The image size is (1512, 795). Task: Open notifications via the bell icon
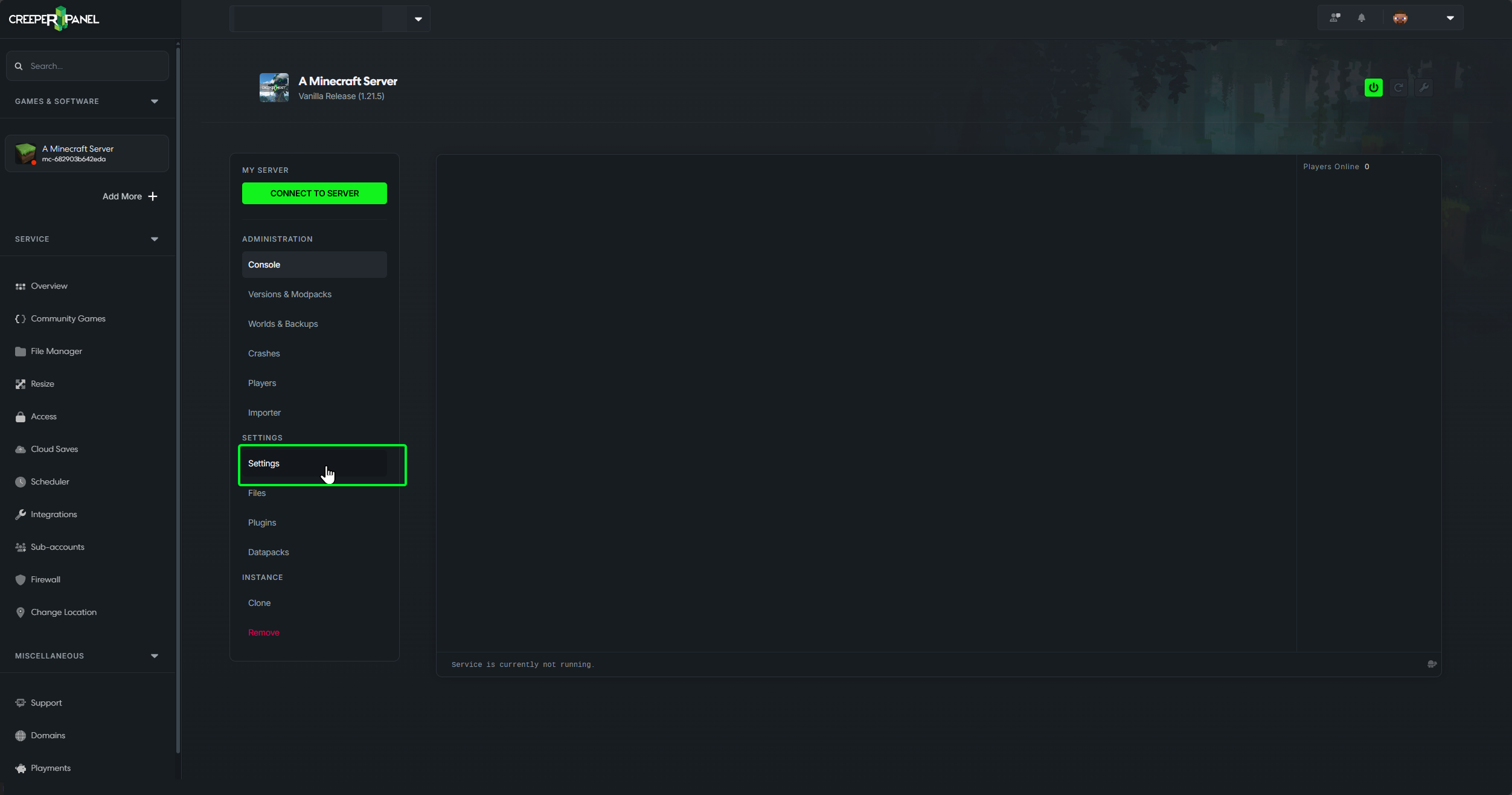pyautogui.click(x=1361, y=18)
